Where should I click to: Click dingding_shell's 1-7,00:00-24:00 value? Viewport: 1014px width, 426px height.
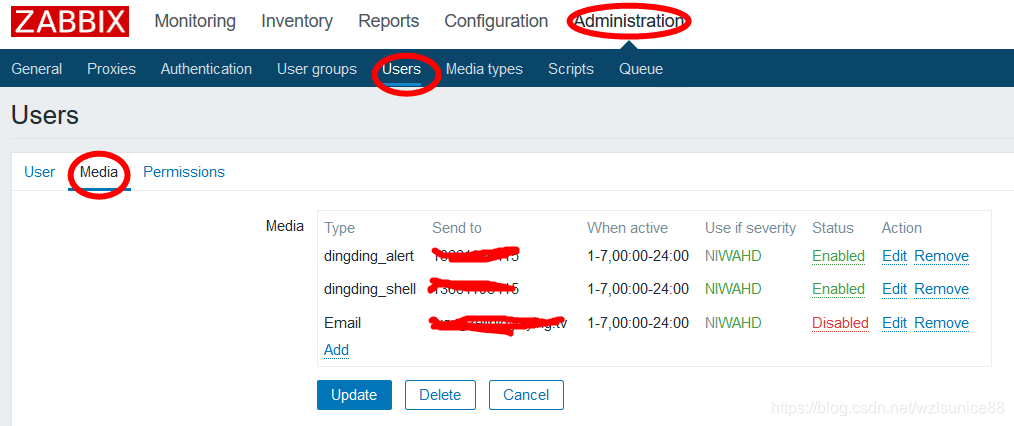pos(638,289)
